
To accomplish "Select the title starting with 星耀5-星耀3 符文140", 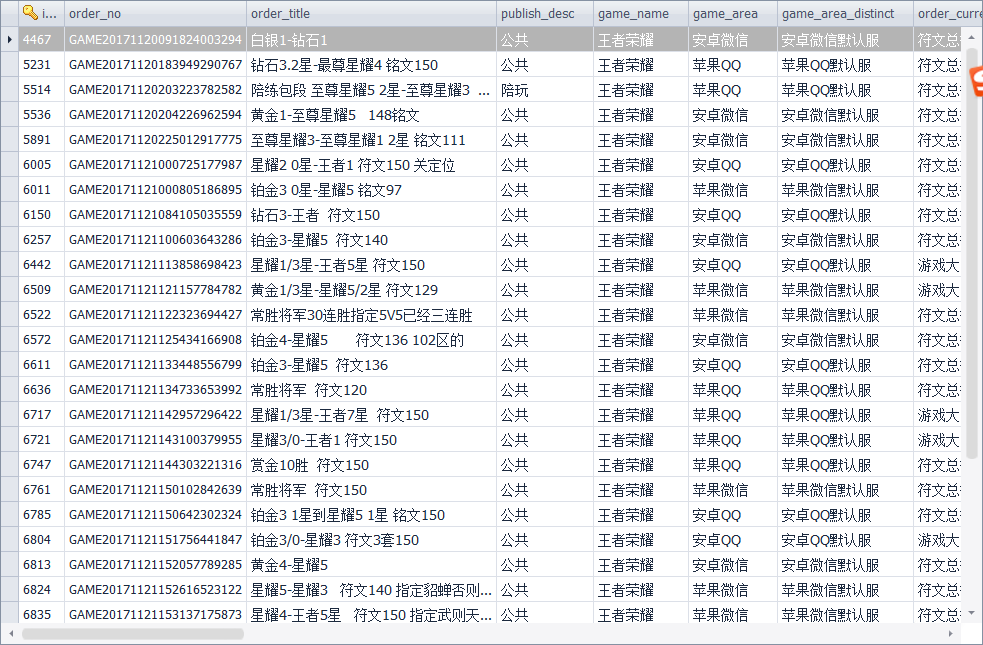I will tap(371, 590).
